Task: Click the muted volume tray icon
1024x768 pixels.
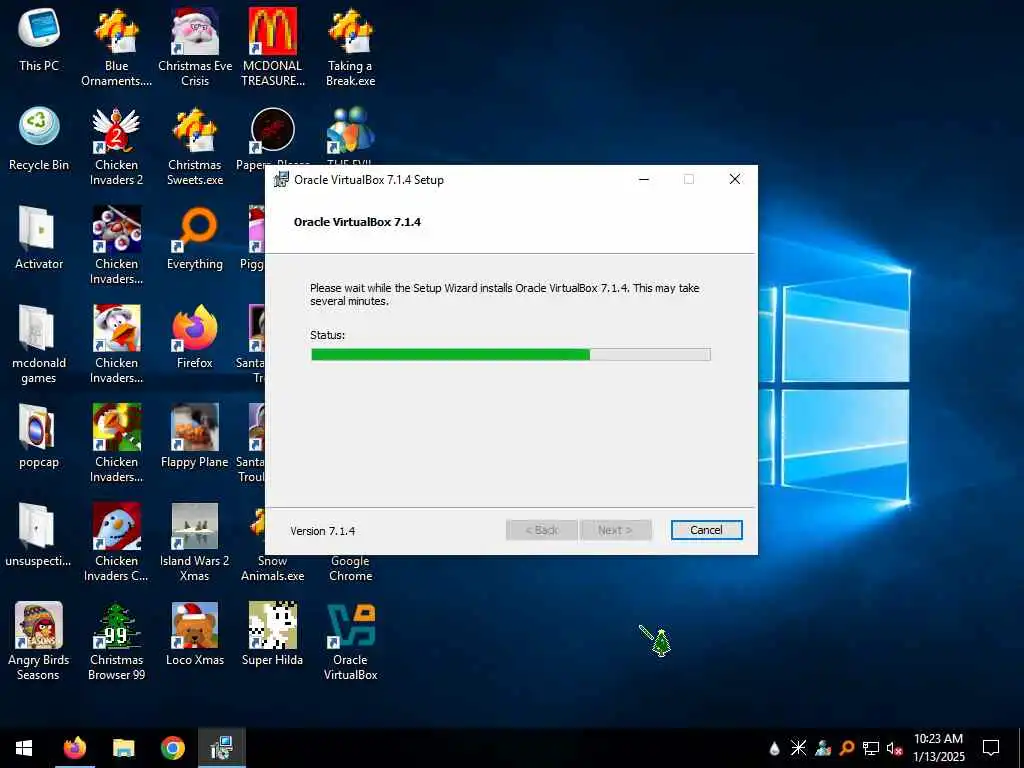Action: [894, 748]
